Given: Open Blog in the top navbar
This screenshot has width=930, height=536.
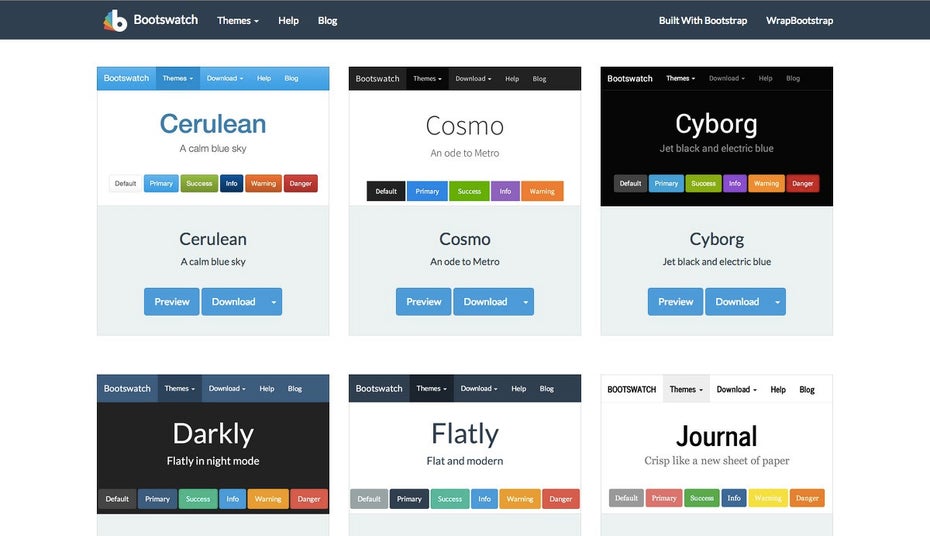Looking at the screenshot, I should (327, 21).
